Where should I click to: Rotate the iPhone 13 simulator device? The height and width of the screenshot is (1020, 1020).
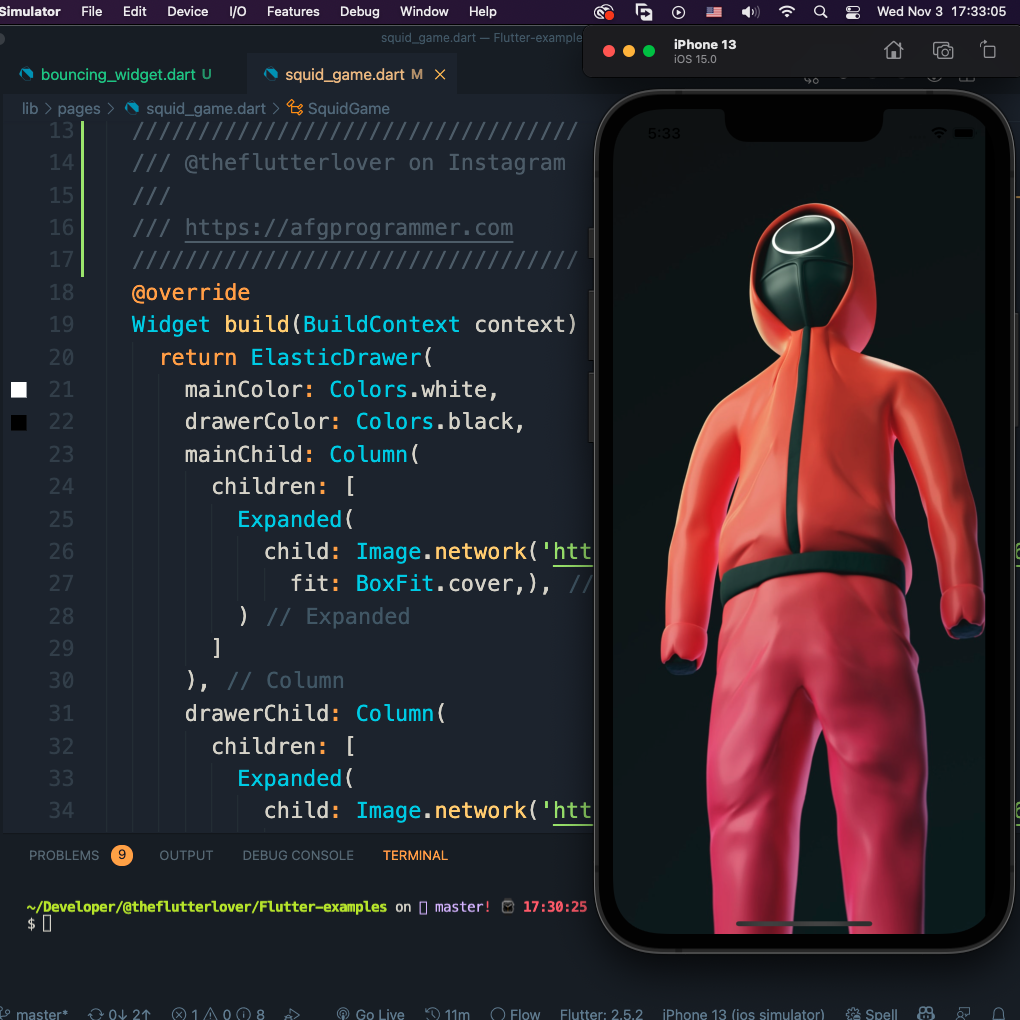[x=988, y=49]
